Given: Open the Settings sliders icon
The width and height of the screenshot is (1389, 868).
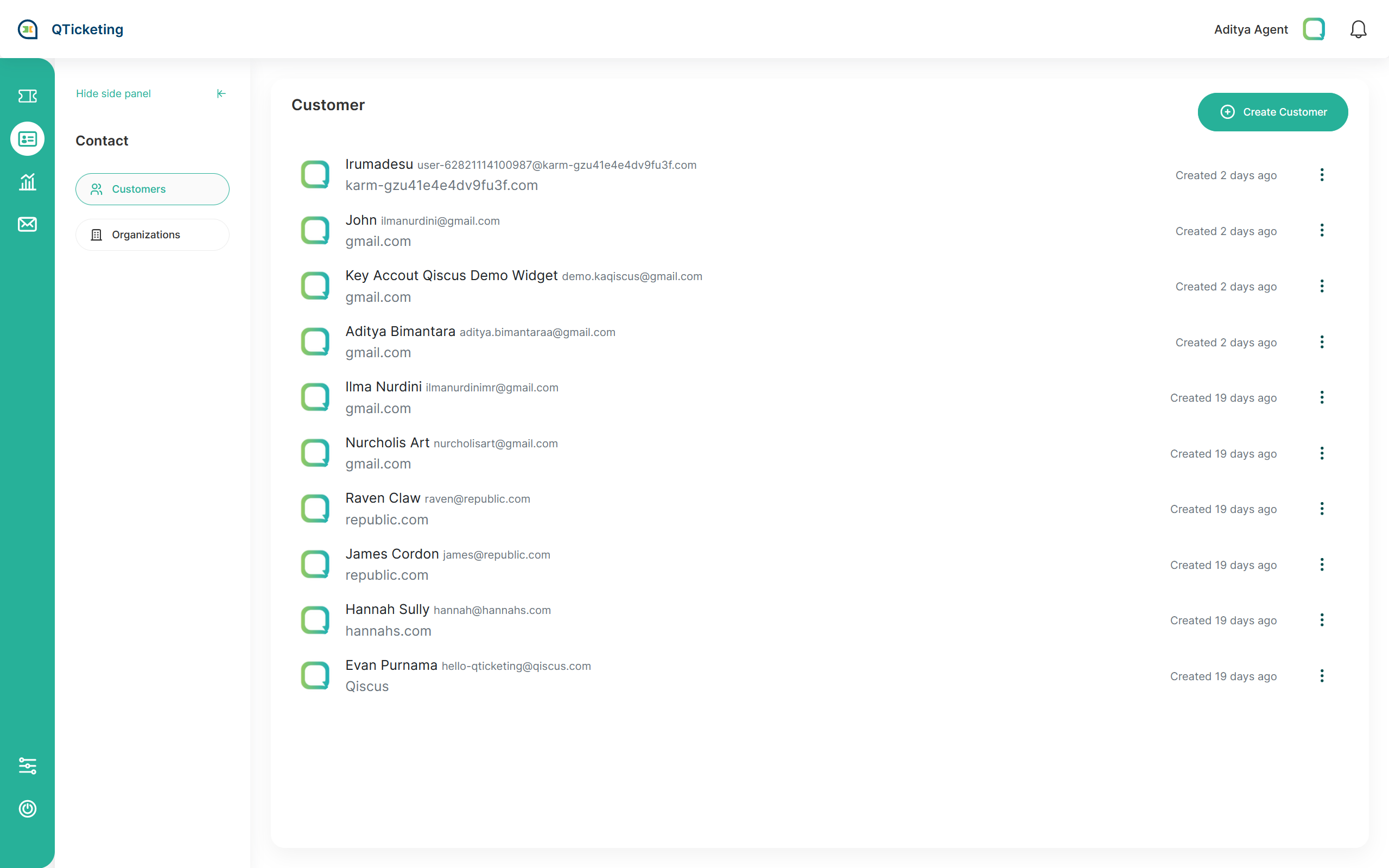Looking at the screenshot, I should (27, 765).
